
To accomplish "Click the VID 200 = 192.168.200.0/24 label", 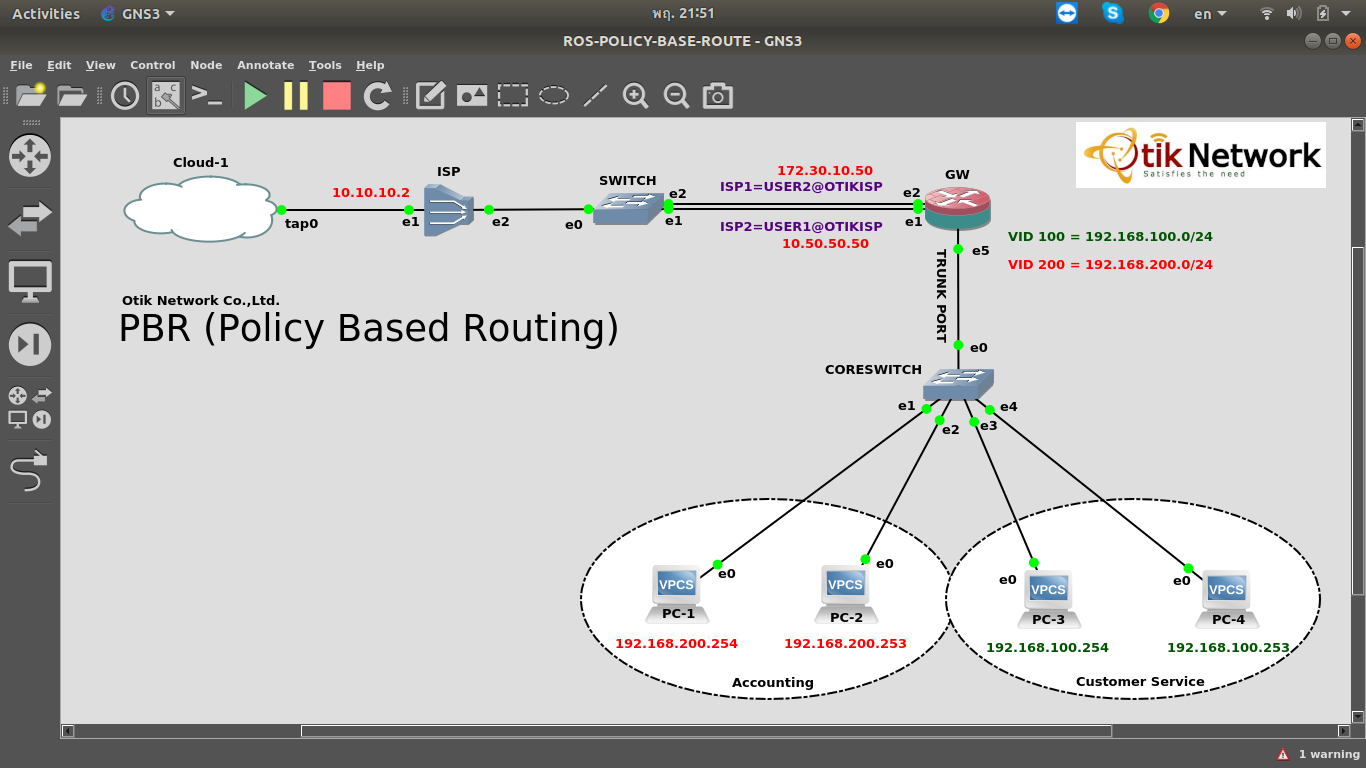I will pos(1110,265).
